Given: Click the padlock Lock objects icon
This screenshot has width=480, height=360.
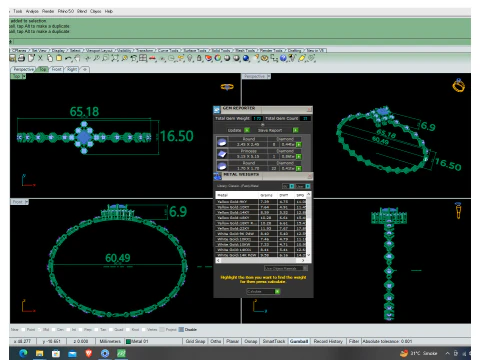Looking at the screenshot, I should click(x=199, y=58).
